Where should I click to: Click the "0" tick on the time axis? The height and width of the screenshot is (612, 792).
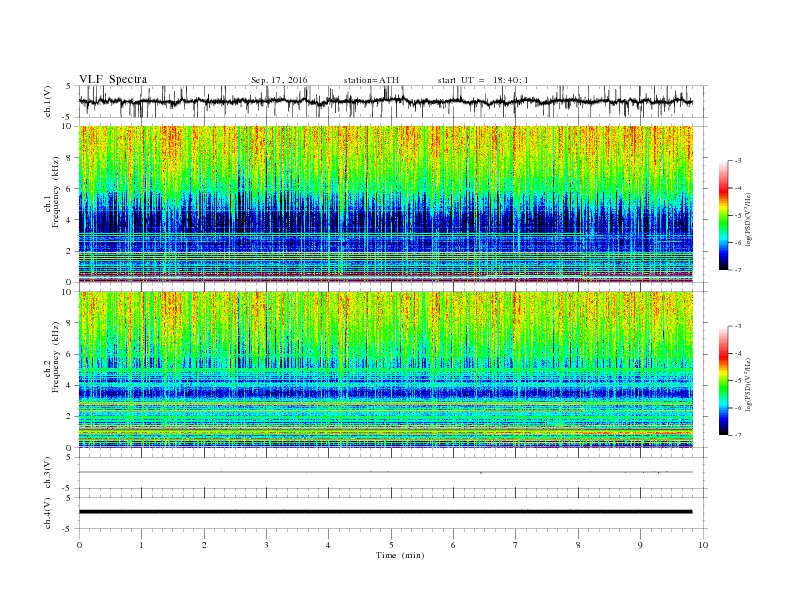point(79,545)
